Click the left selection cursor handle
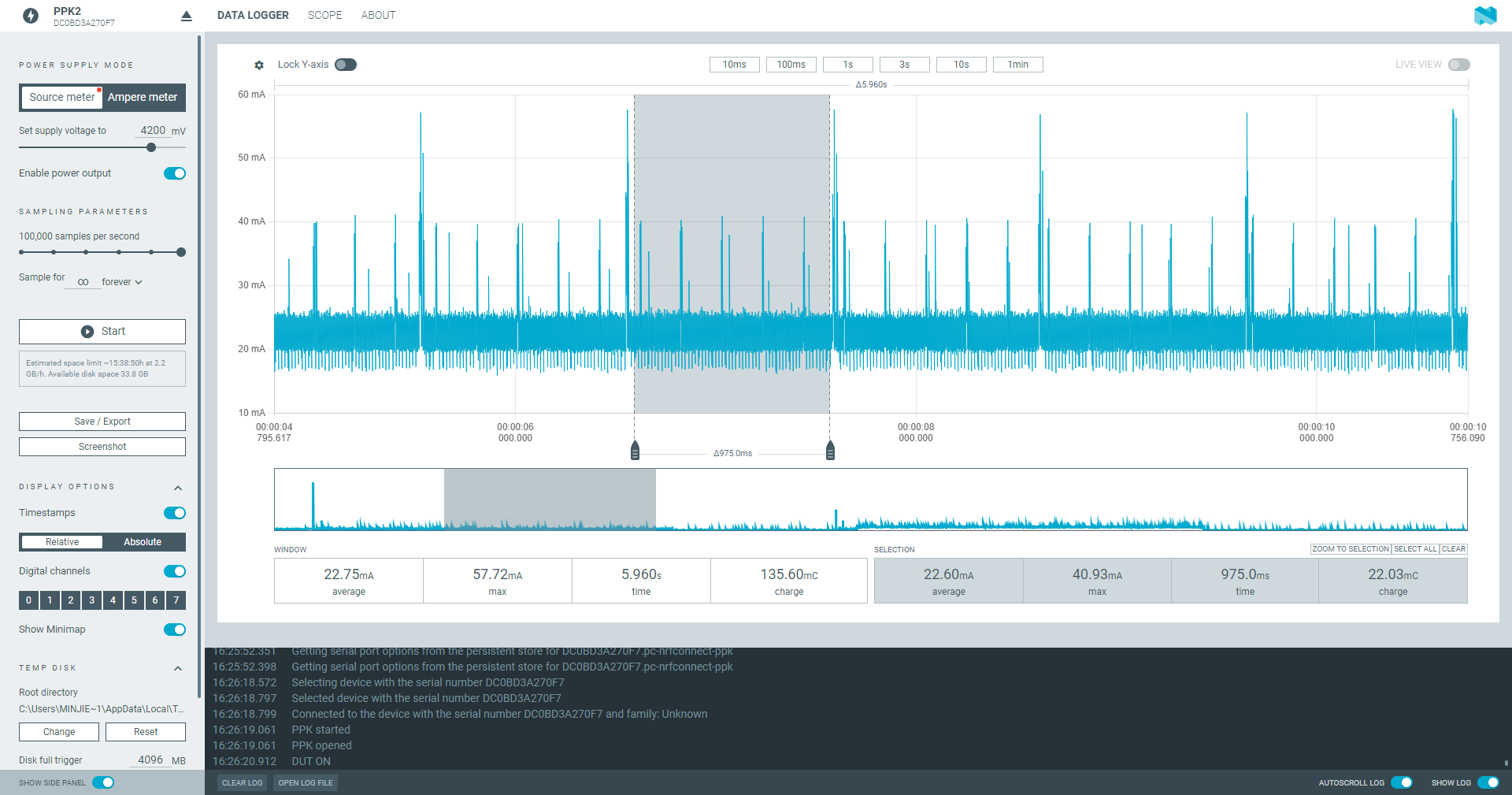 coord(635,451)
